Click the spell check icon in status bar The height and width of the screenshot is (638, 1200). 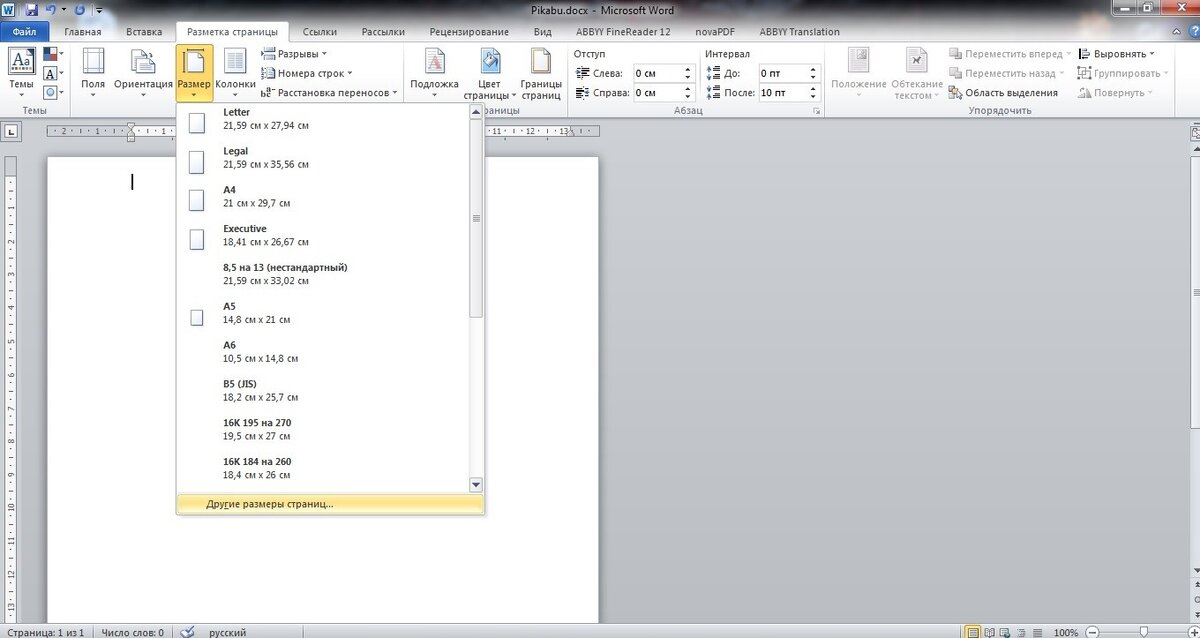[x=185, y=632]
